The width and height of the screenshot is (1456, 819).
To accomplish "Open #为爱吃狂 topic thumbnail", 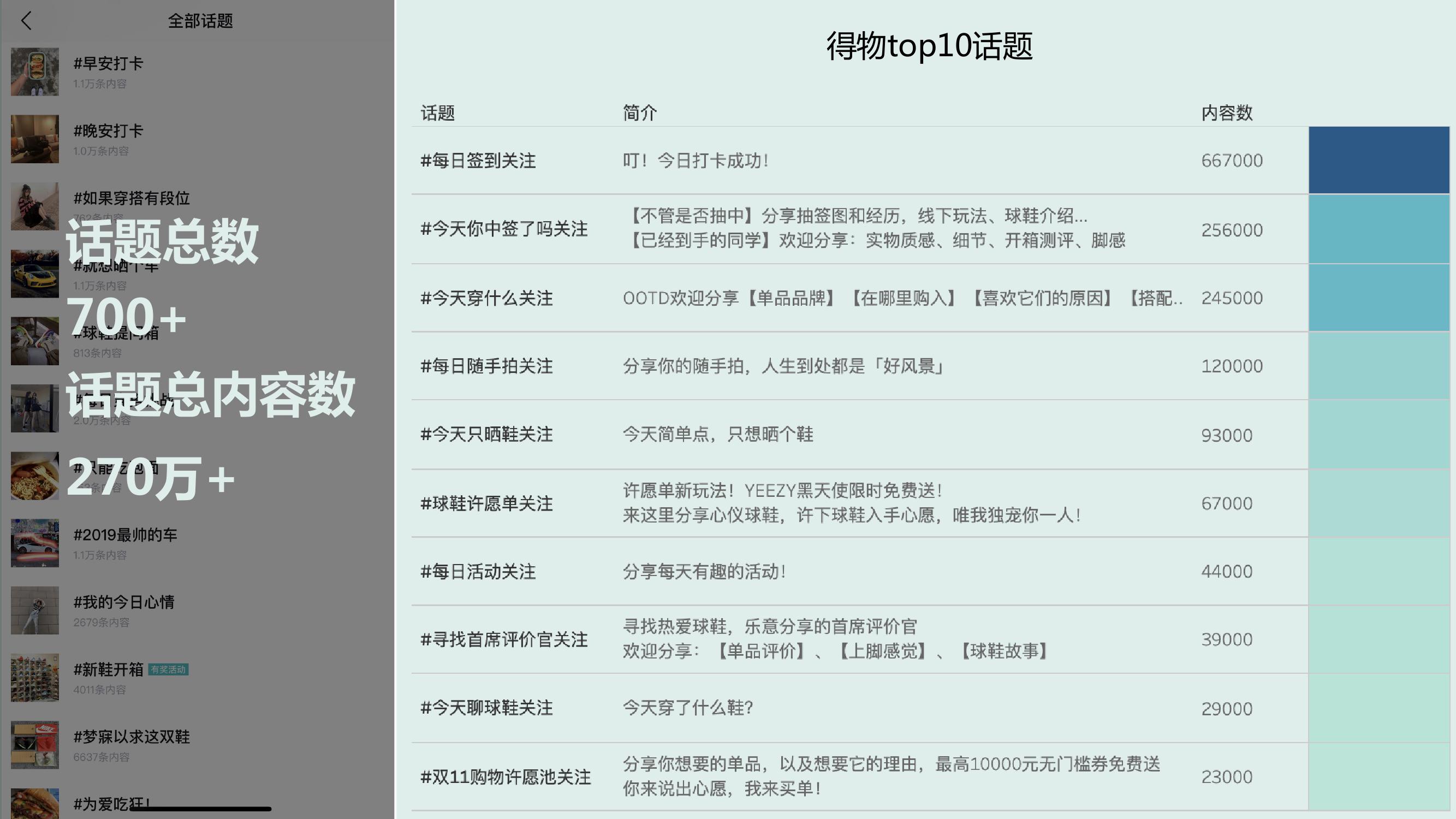I will [x=34, y=804].
